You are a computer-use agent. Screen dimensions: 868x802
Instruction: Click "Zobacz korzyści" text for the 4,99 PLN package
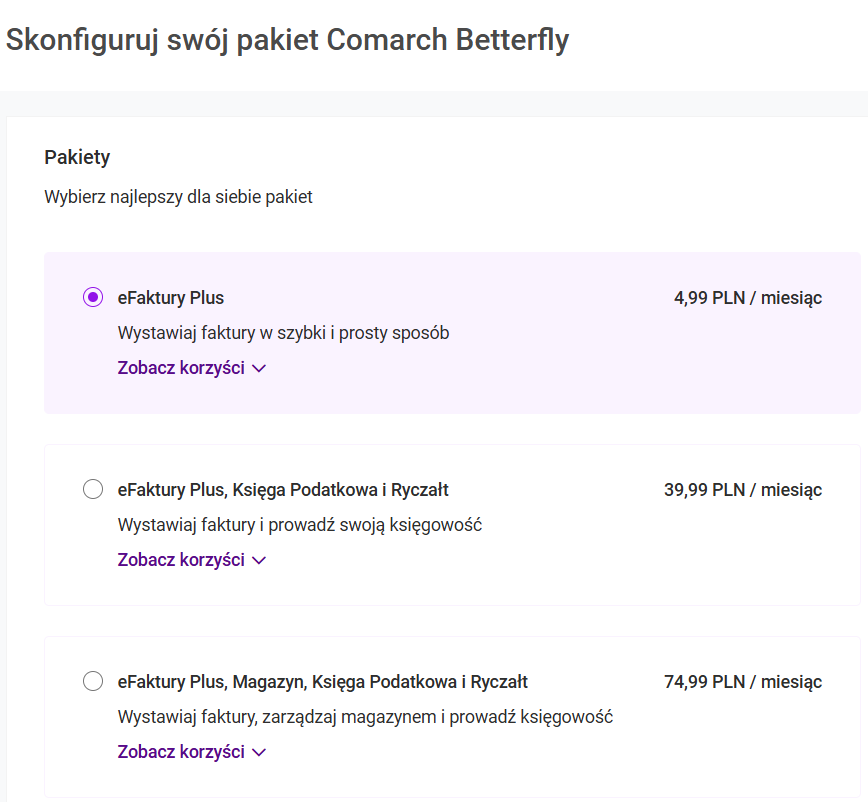[x=181, y=367]
